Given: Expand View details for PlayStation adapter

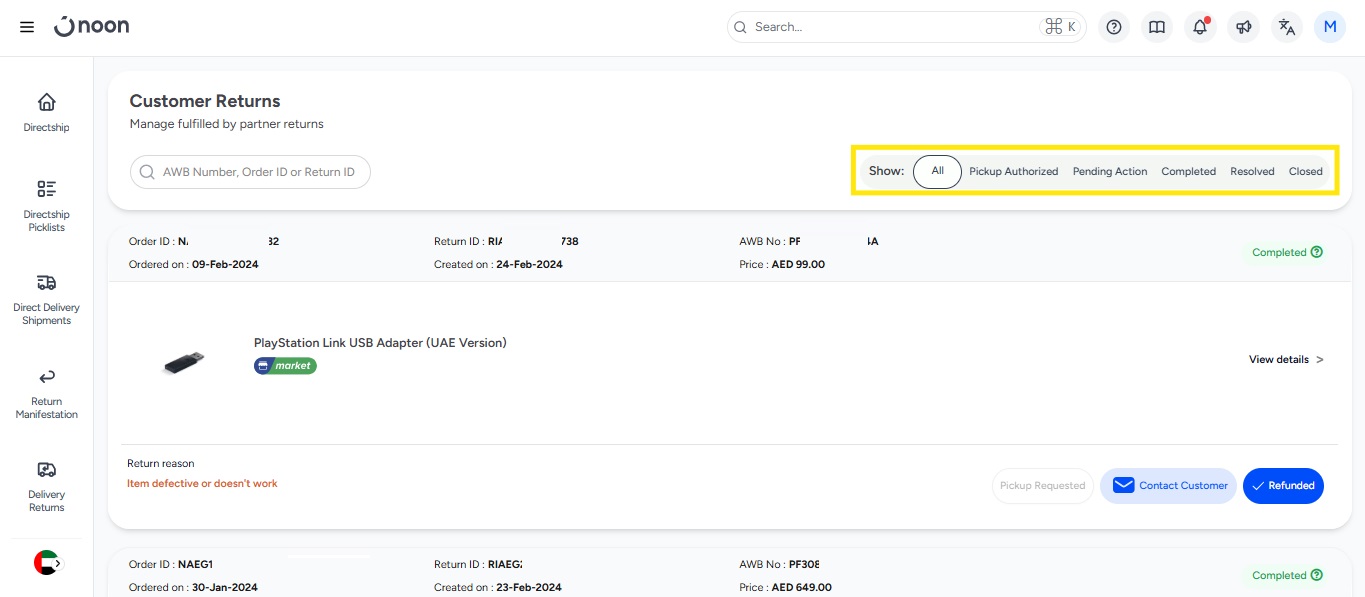Looking at the screenshot, I should pyautogui.click(x=1286, y=359).
